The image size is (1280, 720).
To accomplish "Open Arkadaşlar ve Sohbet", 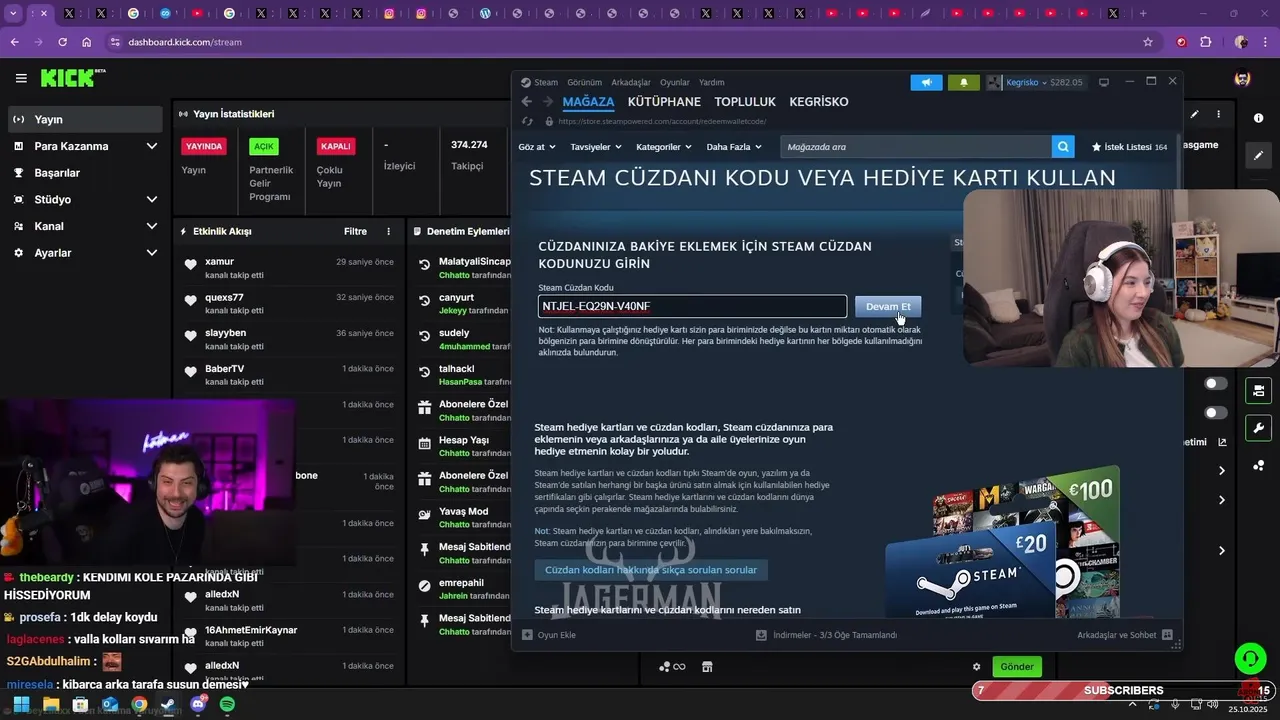I will 1124,635.
